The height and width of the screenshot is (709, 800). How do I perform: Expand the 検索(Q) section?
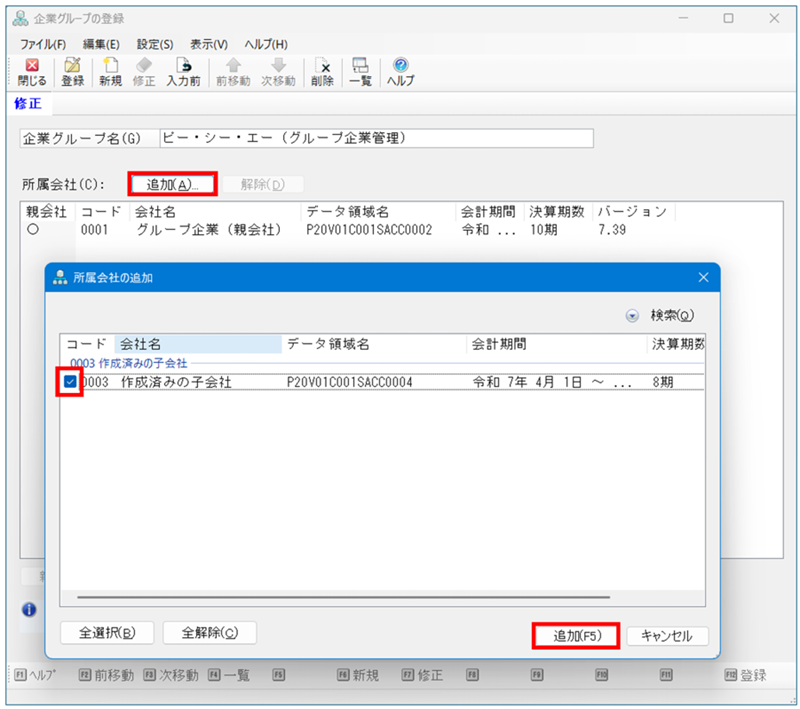coord(632,316)
